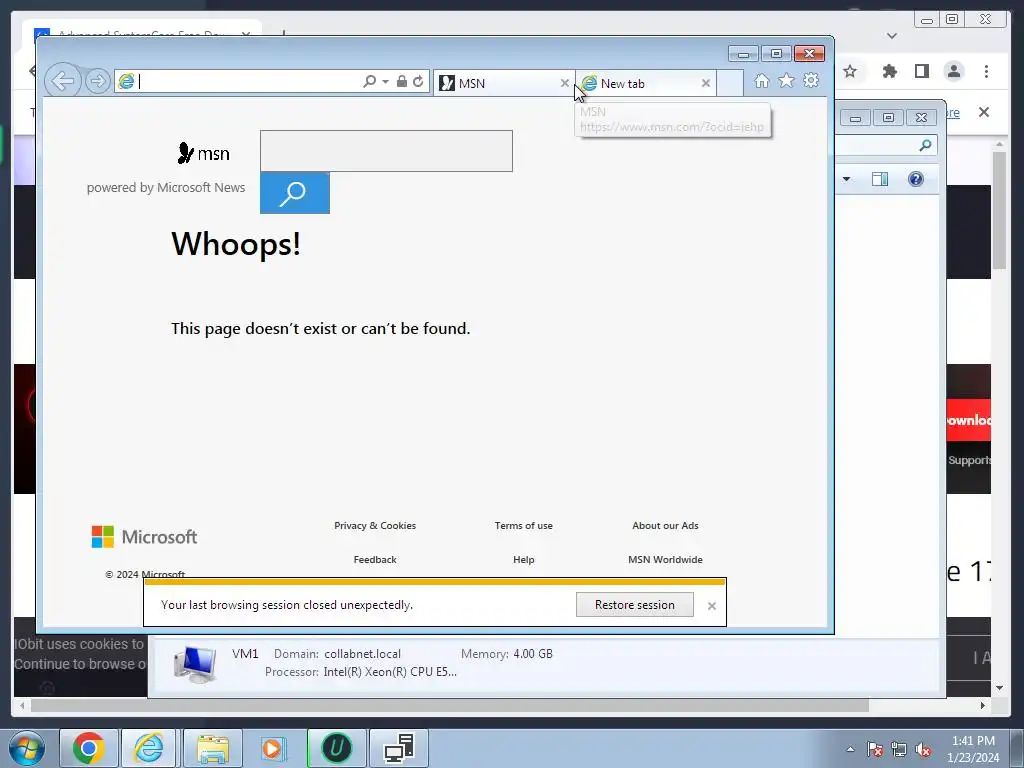1024x768 pixels.
Task: Open the Windows Start button
Action: point(26,748)
